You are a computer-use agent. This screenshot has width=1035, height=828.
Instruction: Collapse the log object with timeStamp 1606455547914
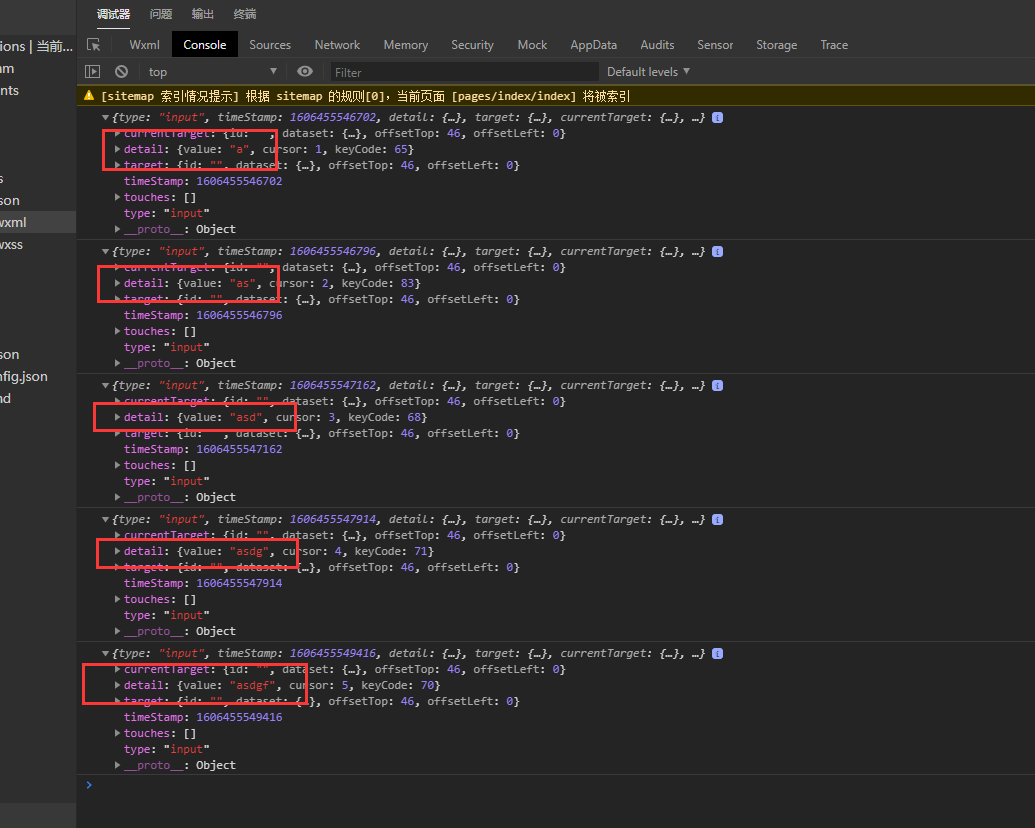click(x=106, y=520)
